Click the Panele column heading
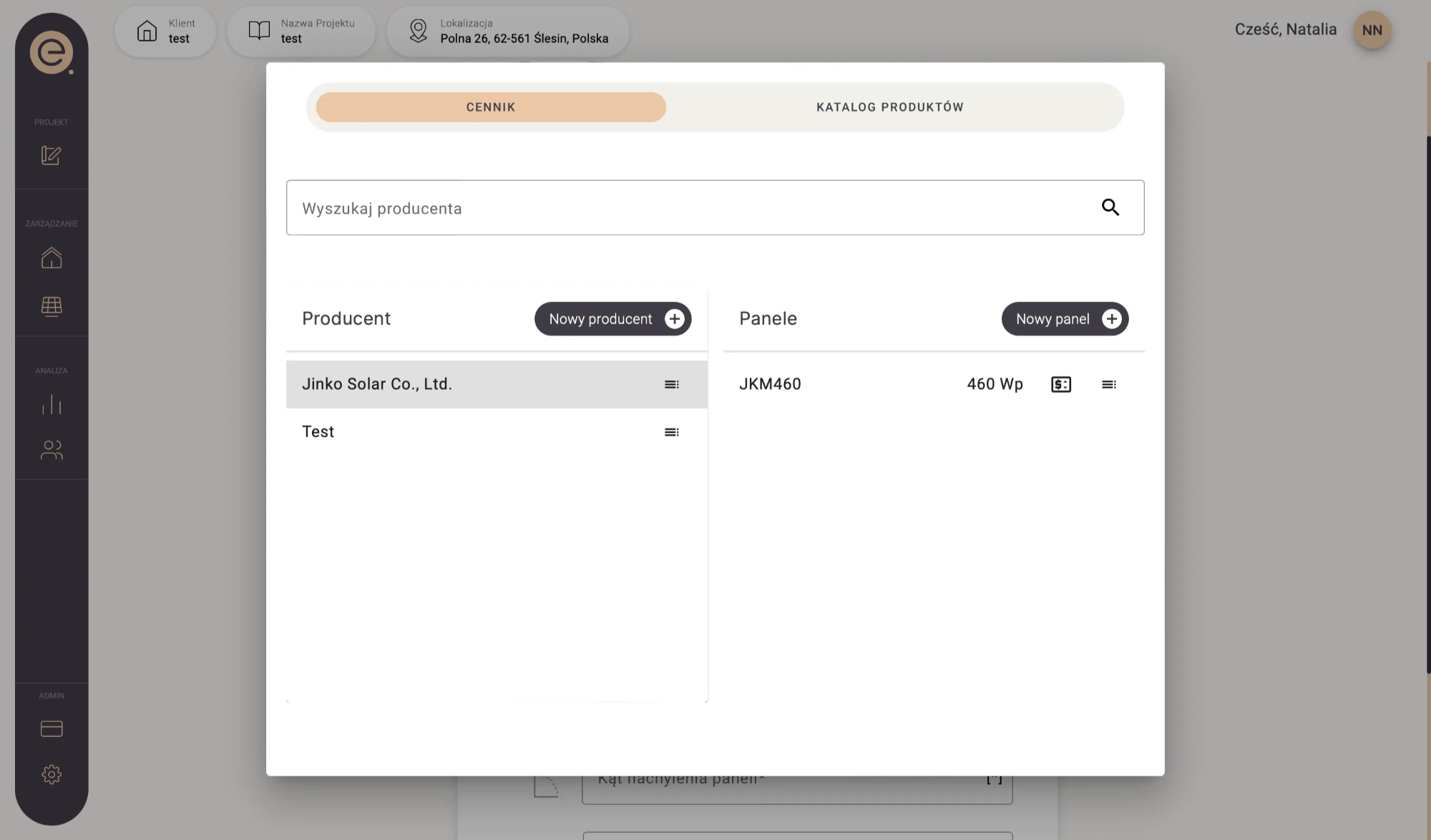This screenshot has height=840, width=1431. (768, 318)
